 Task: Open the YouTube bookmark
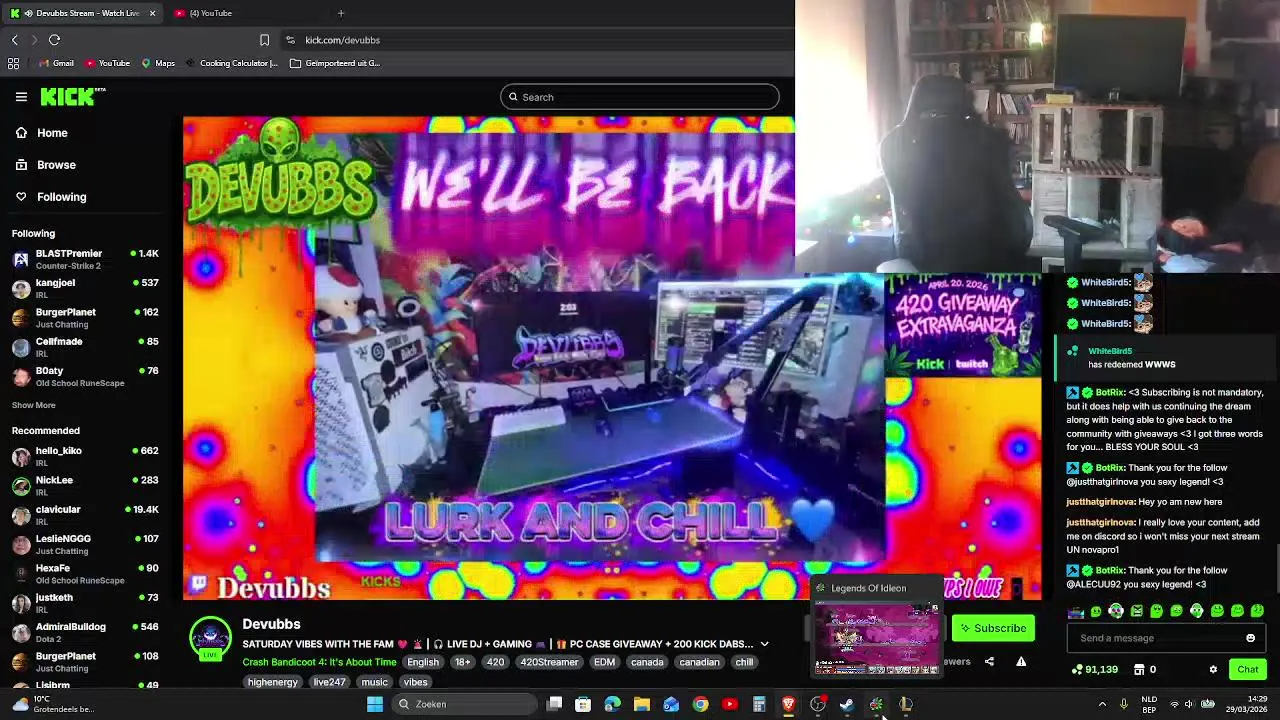pyautogui.click(x=107, y=63)
